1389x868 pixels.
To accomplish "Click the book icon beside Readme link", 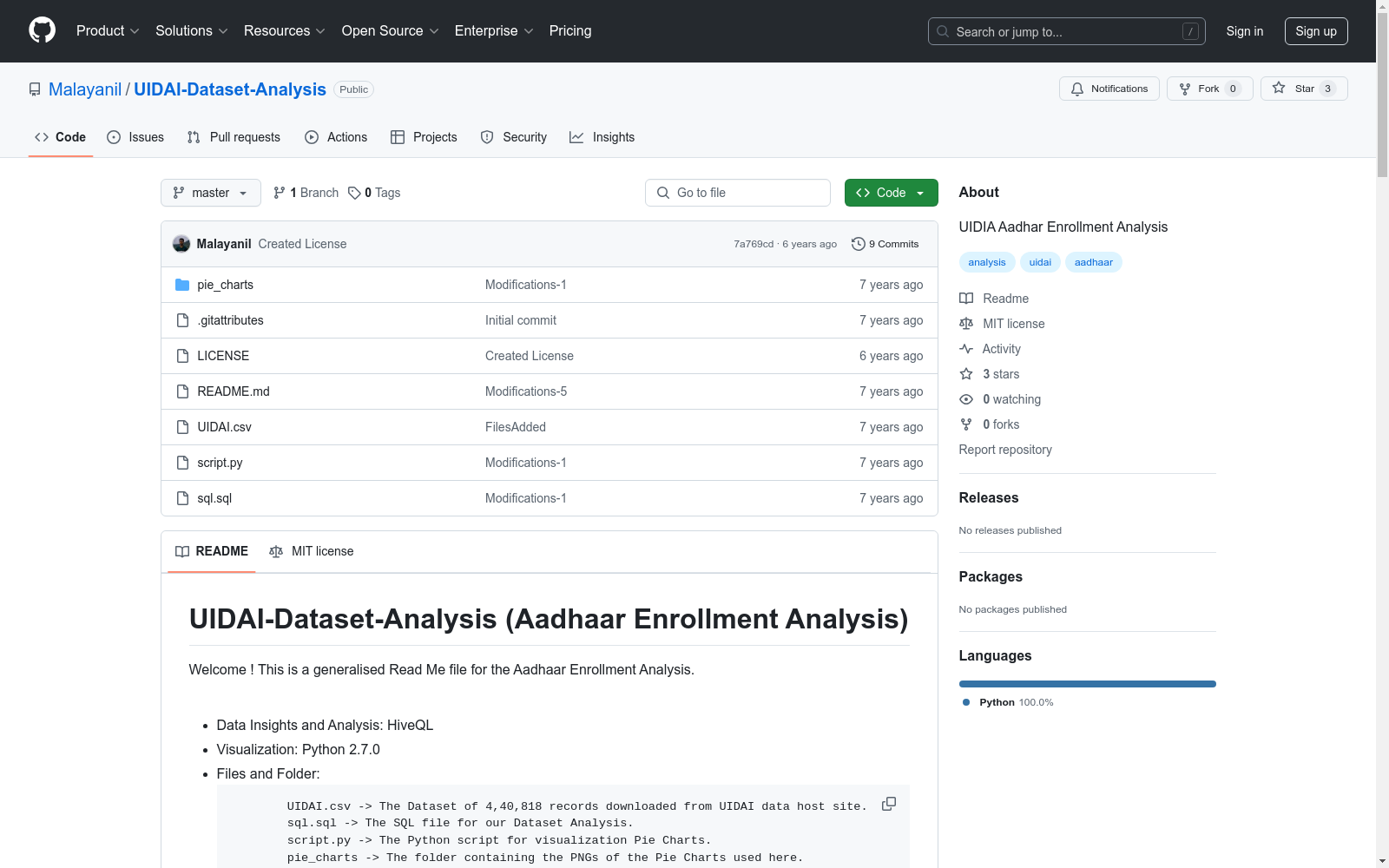I will tap(966, 299).
